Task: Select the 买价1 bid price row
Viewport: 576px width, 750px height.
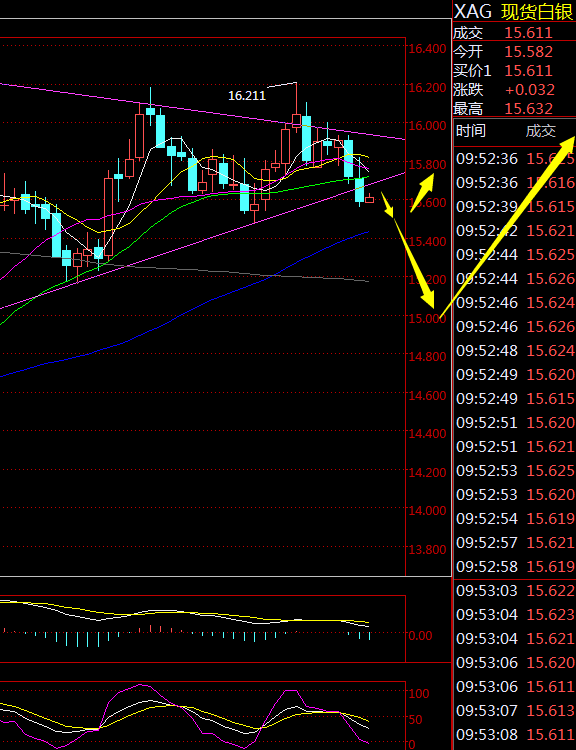Action: [514, 71]
